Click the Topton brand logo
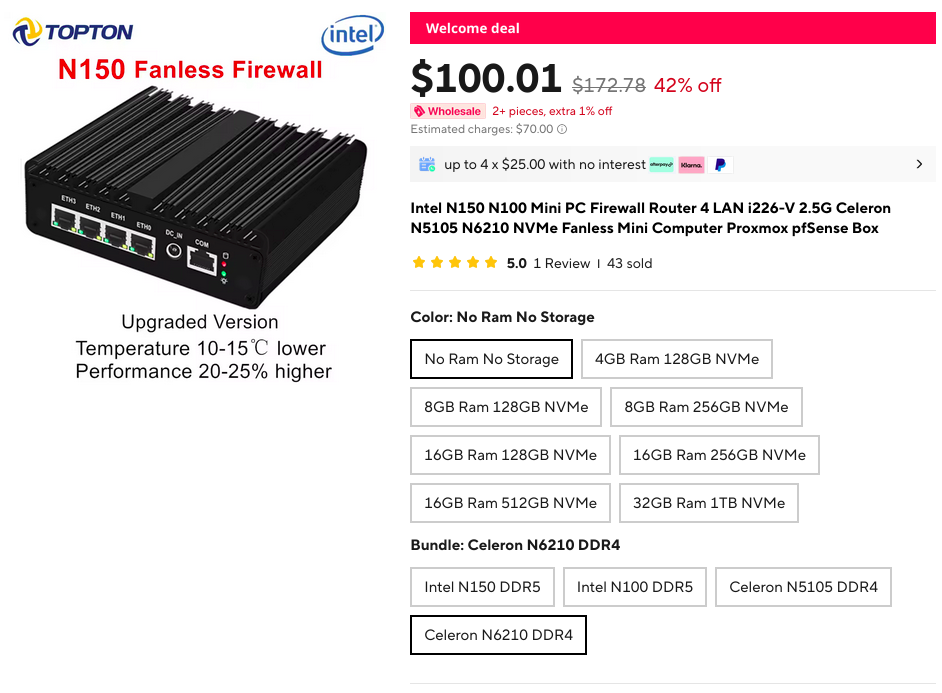Screen dimensions: 942x693 pos(72,33)
